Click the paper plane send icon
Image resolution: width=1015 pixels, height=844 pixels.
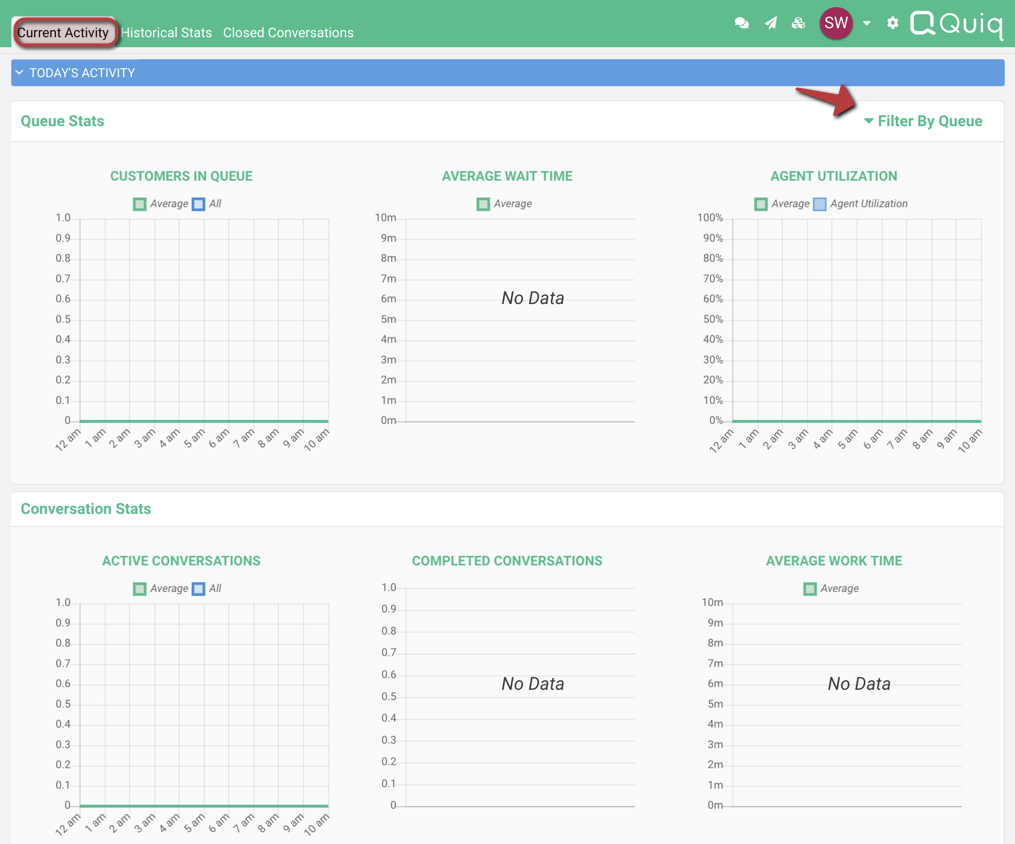(770, 23)
